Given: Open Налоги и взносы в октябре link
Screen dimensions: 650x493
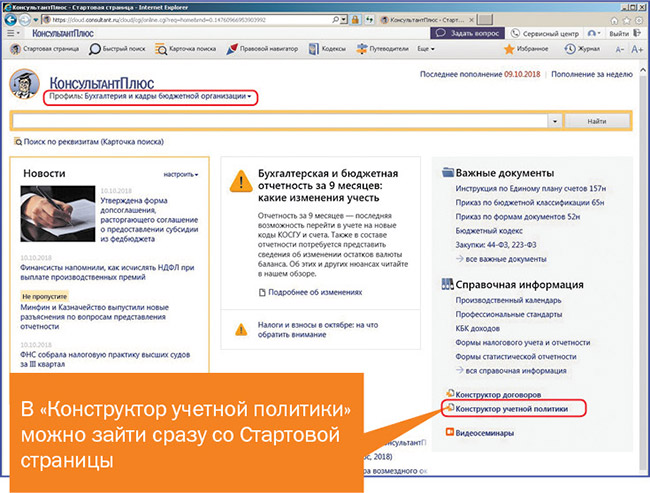Looking at the screenshot, I should (318, 330).
